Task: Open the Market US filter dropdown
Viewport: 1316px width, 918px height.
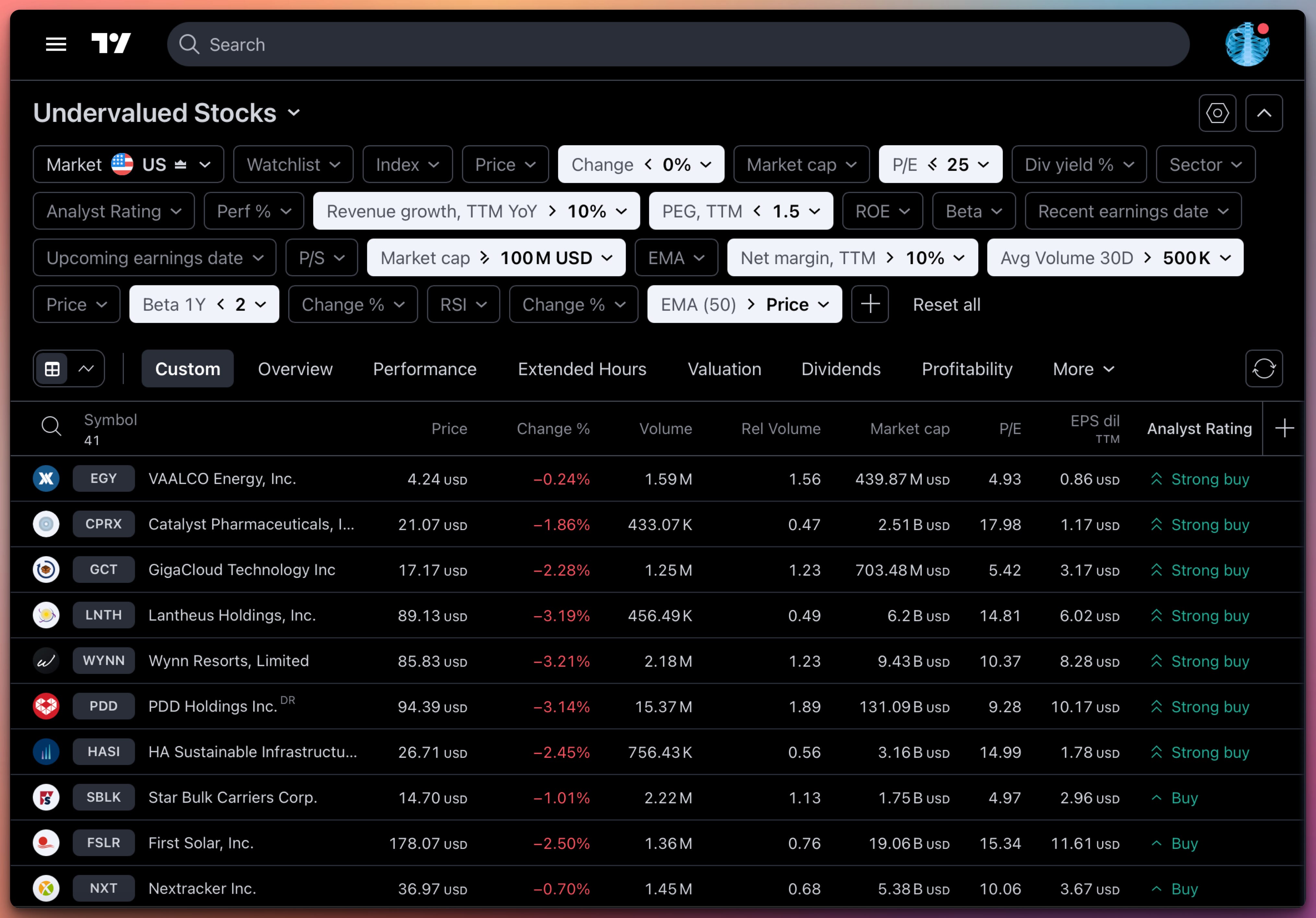Action: coord(128,164)
